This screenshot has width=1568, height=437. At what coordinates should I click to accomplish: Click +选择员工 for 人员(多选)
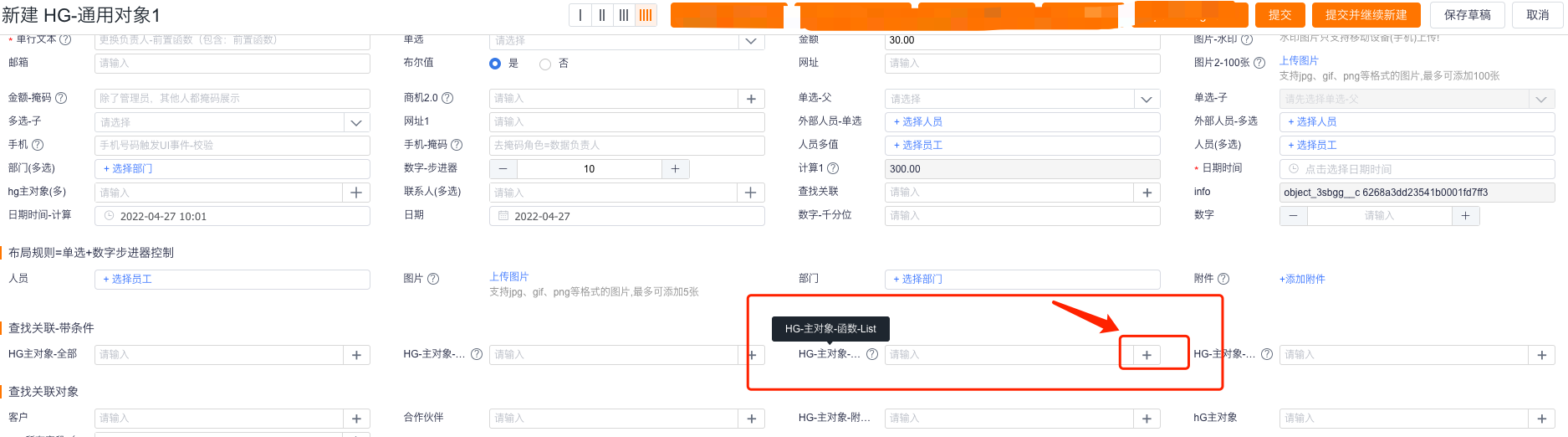click(x=1312, y=145)
